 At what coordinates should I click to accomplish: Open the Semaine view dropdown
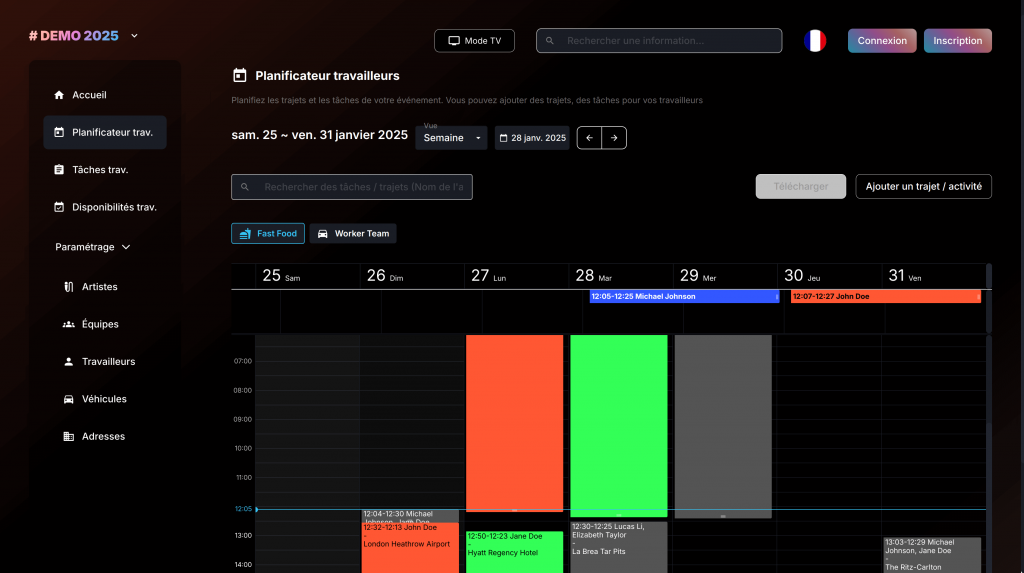click(x=451, y=138)
